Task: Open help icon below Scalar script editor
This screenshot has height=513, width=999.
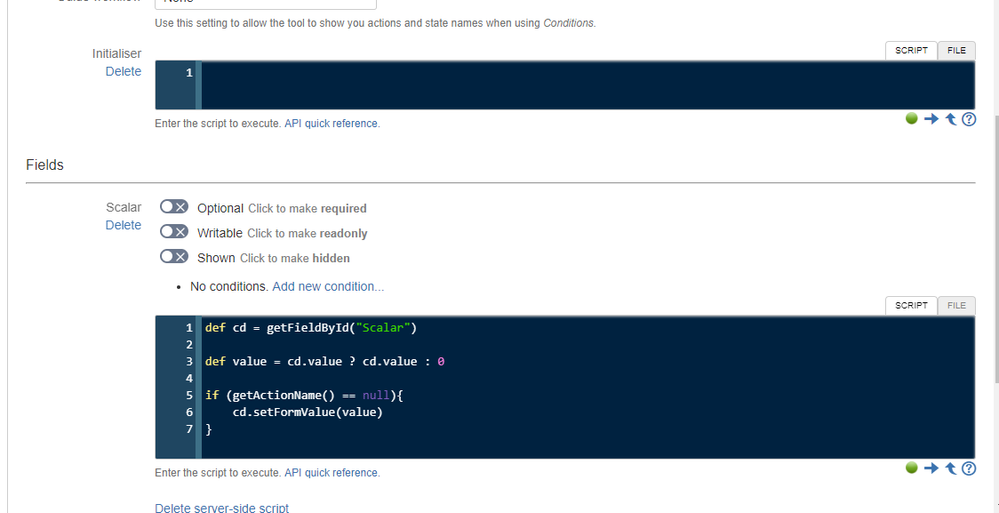Action: point(968,468)
